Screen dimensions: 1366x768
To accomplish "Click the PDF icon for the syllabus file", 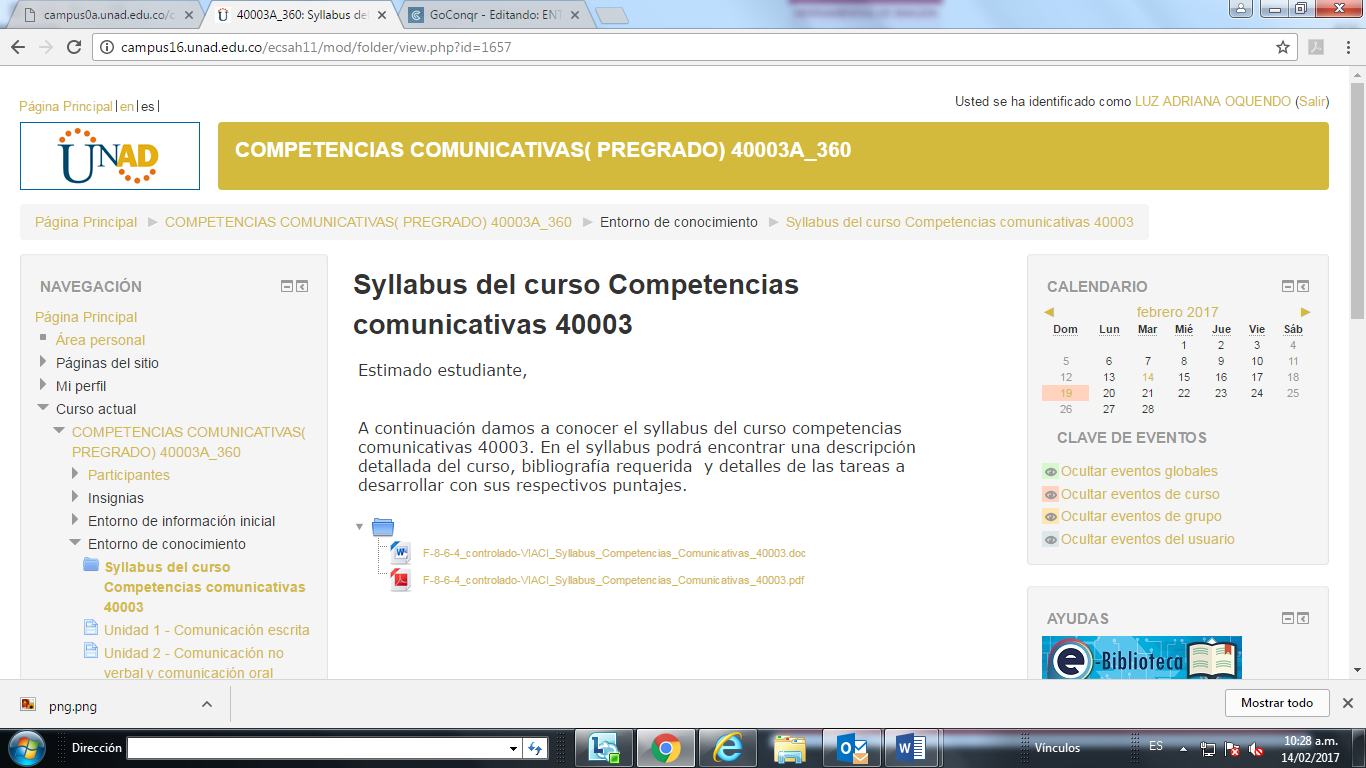I will 401,579.
